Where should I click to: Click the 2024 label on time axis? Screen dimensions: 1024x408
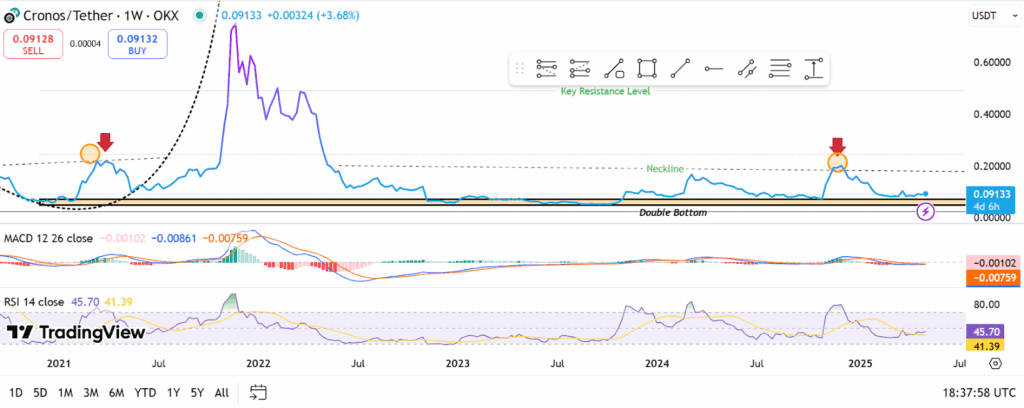coord(656,362)
